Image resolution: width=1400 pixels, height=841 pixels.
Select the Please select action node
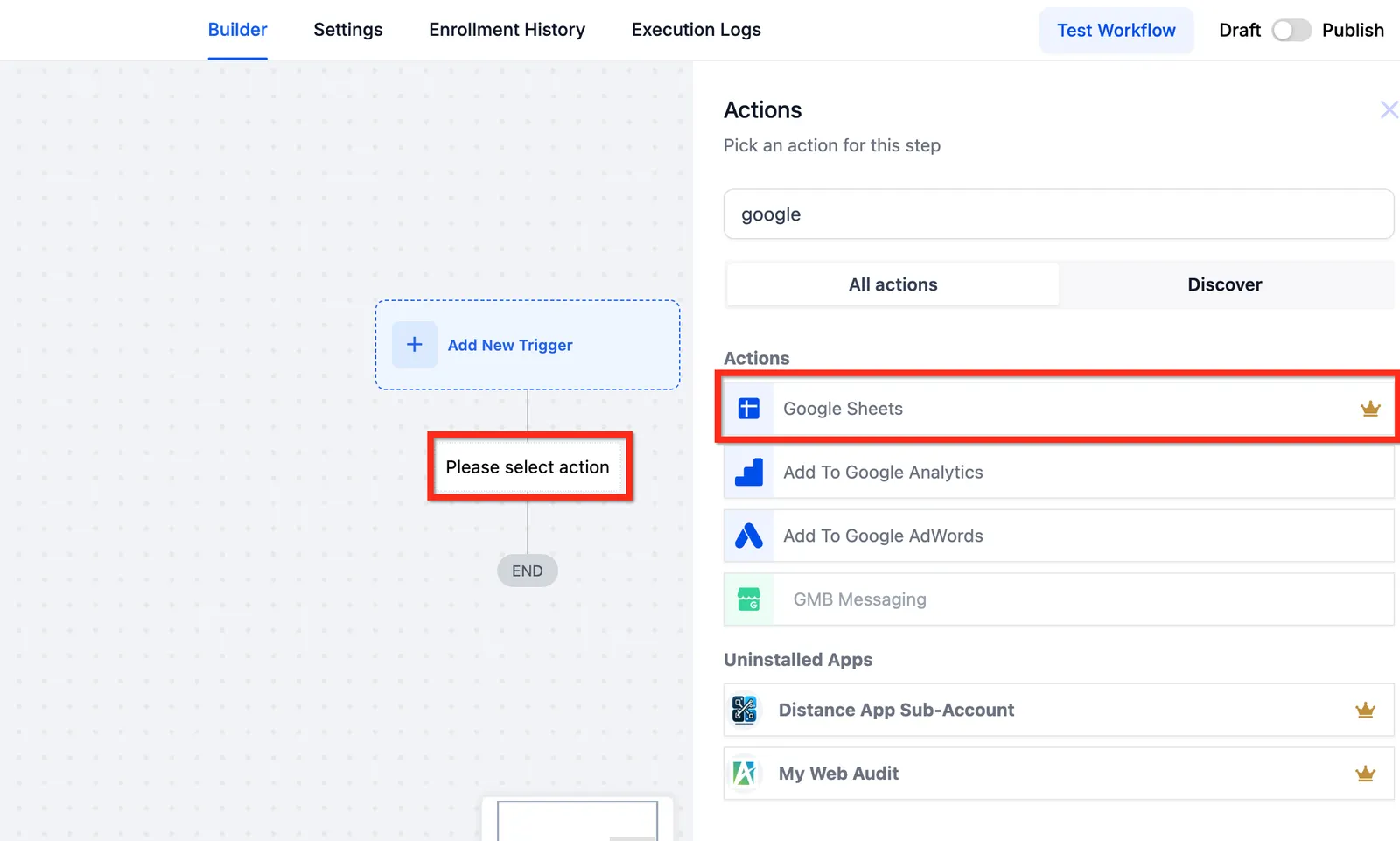click(528, 467)
